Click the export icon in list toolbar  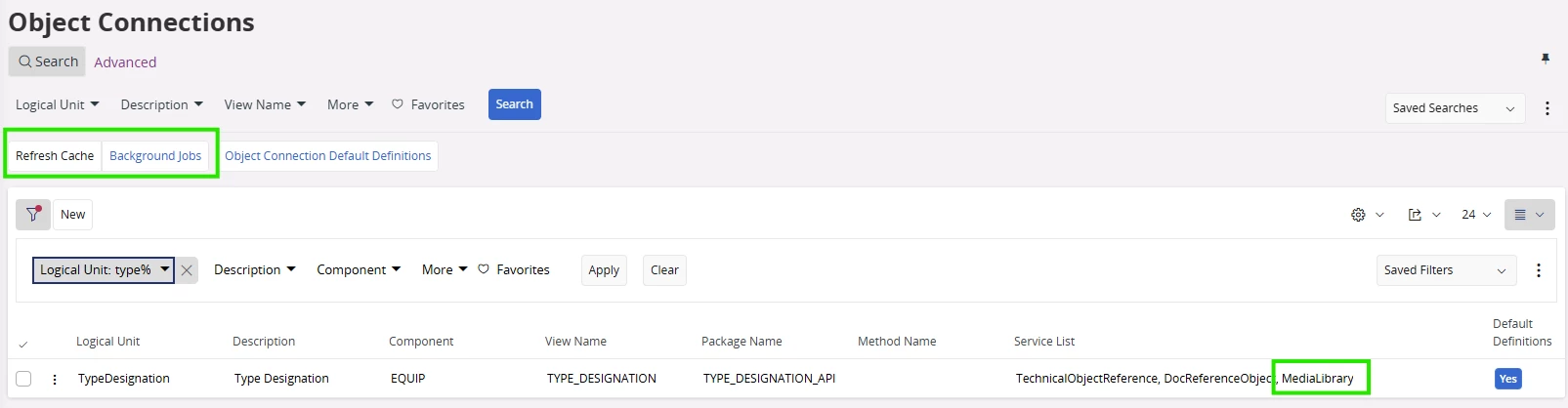[1415, 215]
